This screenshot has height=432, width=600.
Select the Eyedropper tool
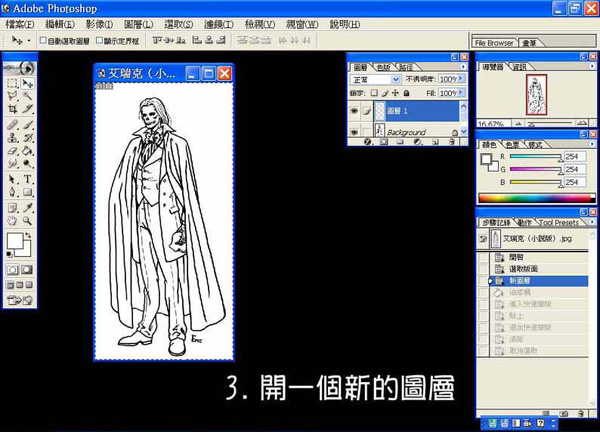pyautogui.click(x=27, y=208)
